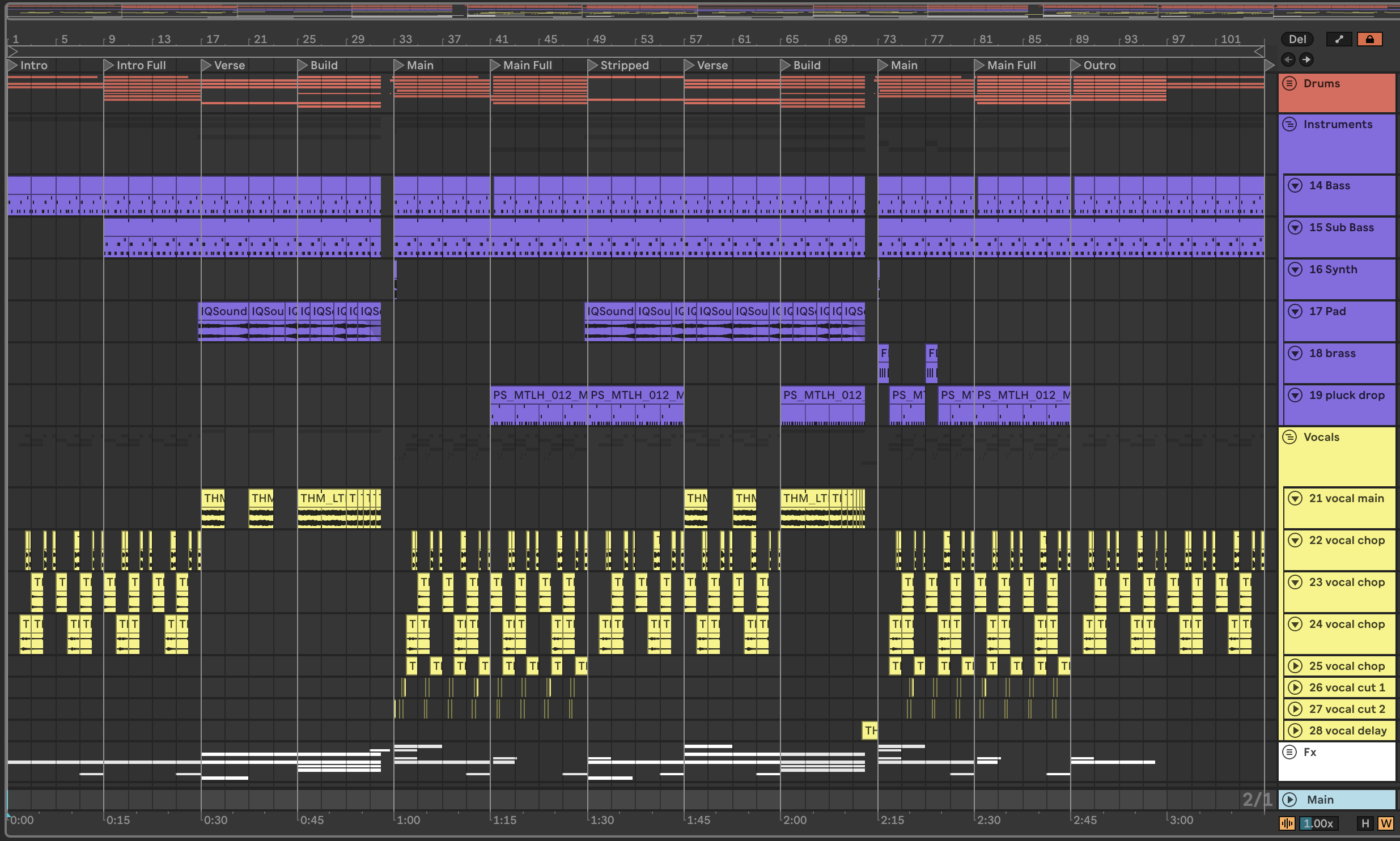Unfold the 28 vocal delay track

point(1295,730)
